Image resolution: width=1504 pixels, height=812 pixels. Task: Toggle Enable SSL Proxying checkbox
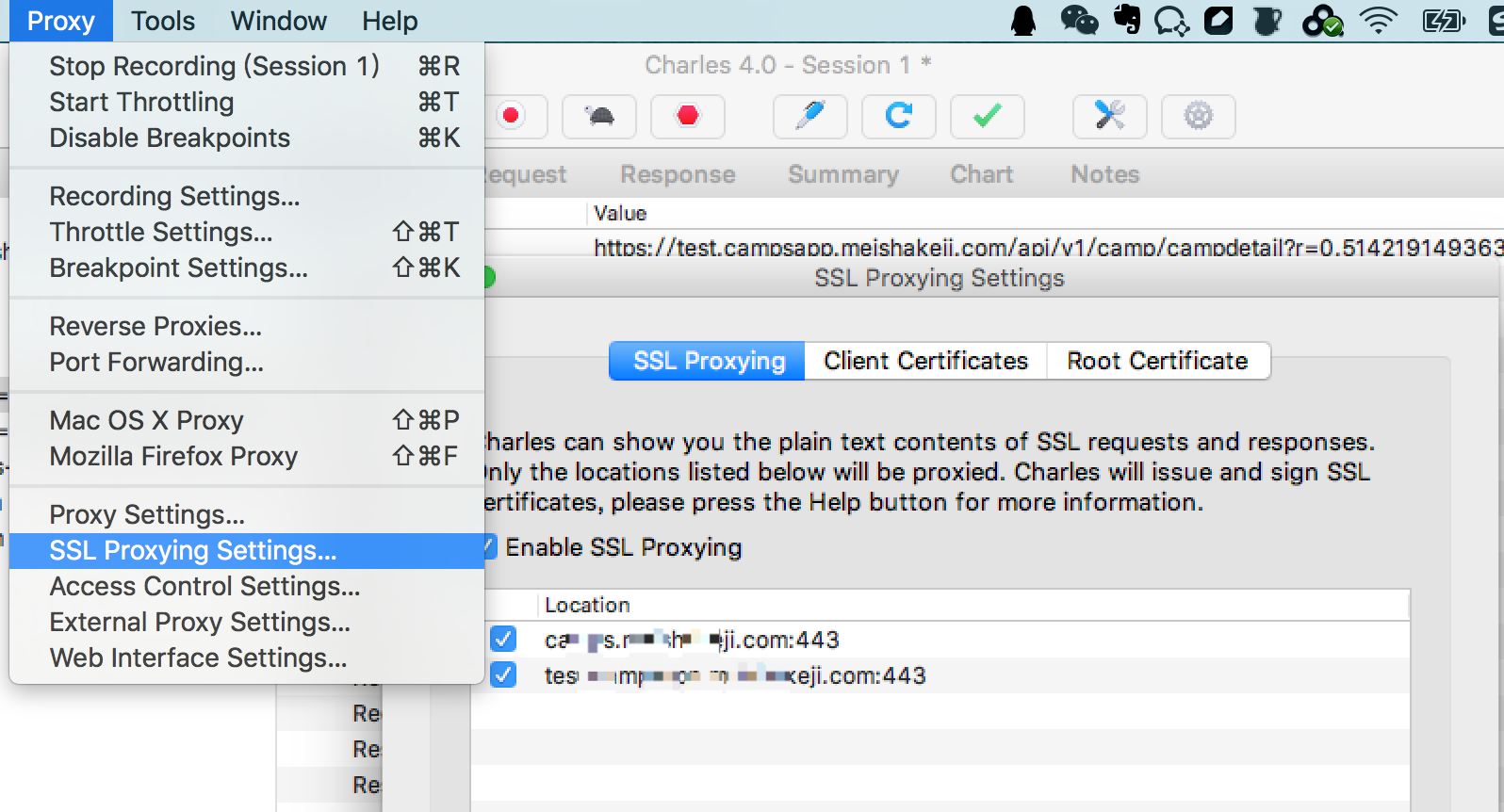click(x=490, y=547)
